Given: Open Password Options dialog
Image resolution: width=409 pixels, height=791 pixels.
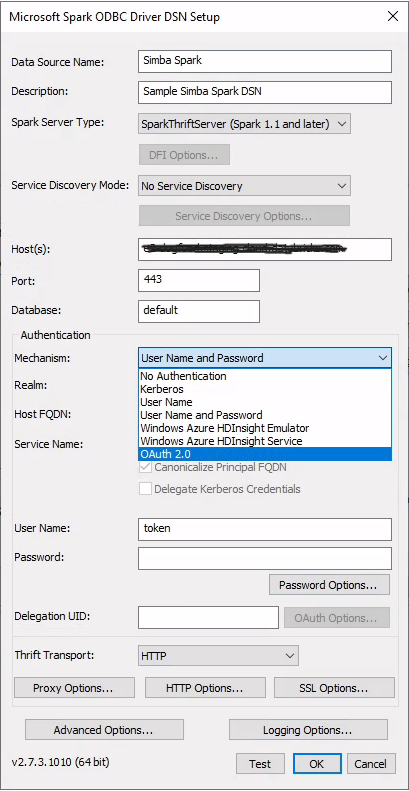Looking at the screenshot, I should 328,585.
